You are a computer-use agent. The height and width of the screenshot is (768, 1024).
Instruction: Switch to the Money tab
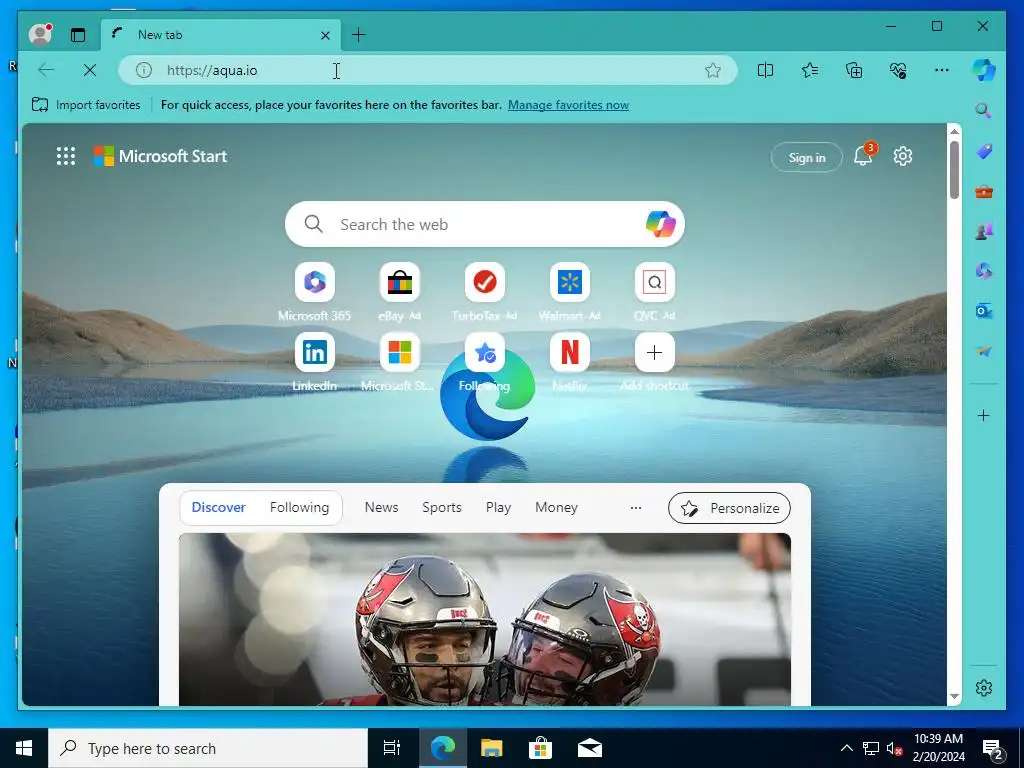click(x=556, y=507)
